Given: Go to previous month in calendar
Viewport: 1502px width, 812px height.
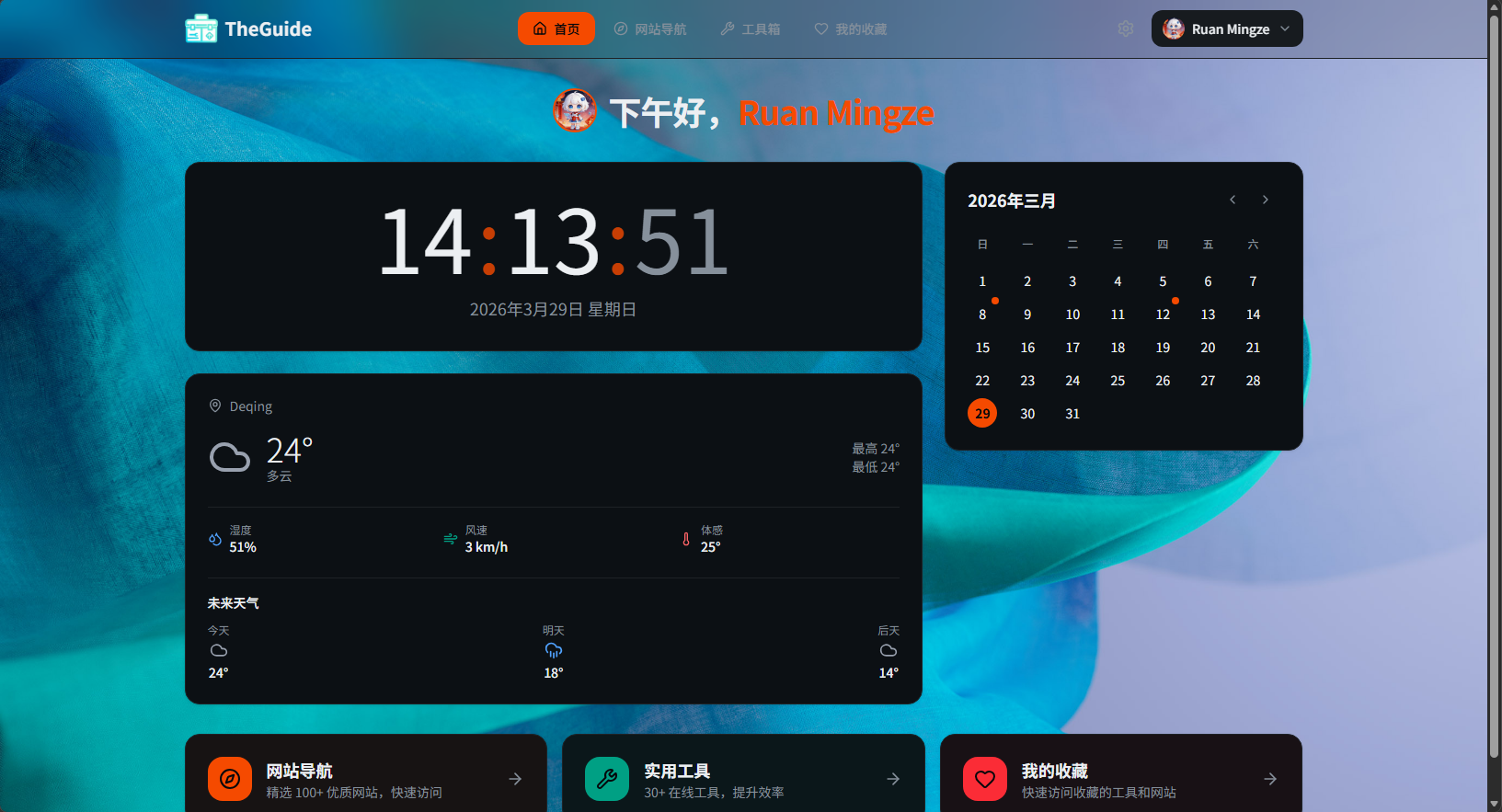Looking at the screenshot, I should point(1233,200).
